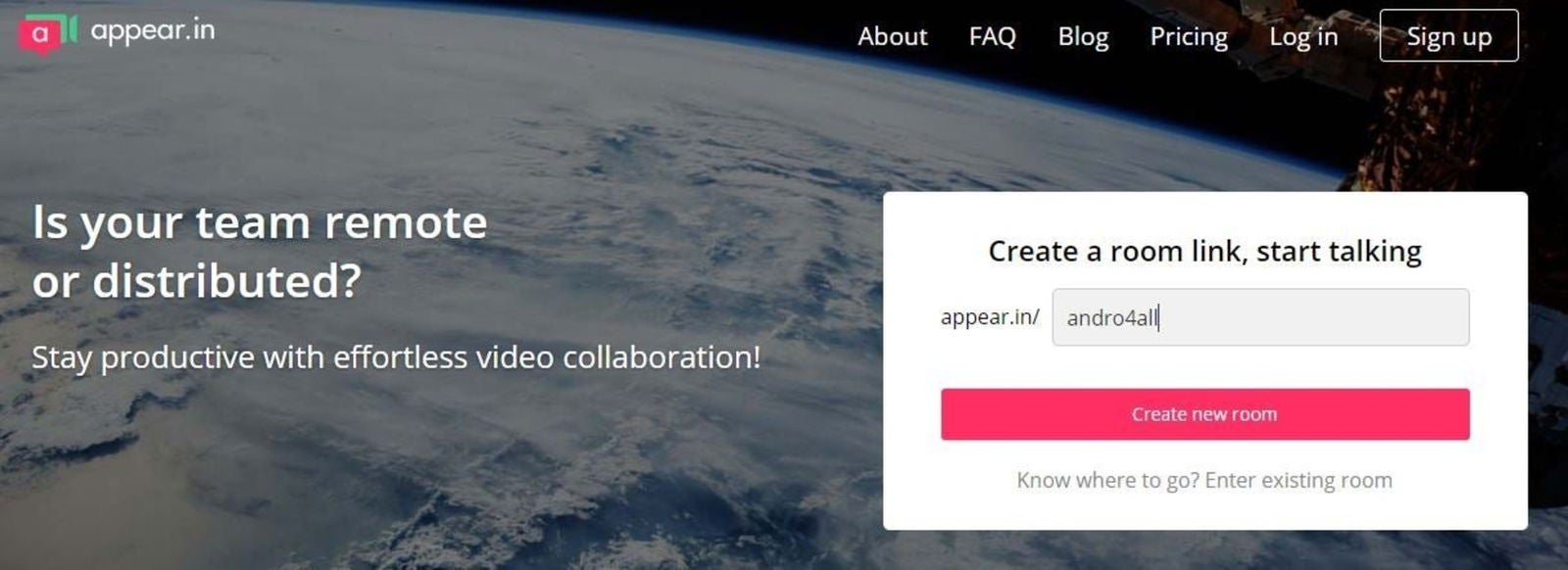View the Pricing page
Screen dimensions: 1568x570
click(1189, 37)
